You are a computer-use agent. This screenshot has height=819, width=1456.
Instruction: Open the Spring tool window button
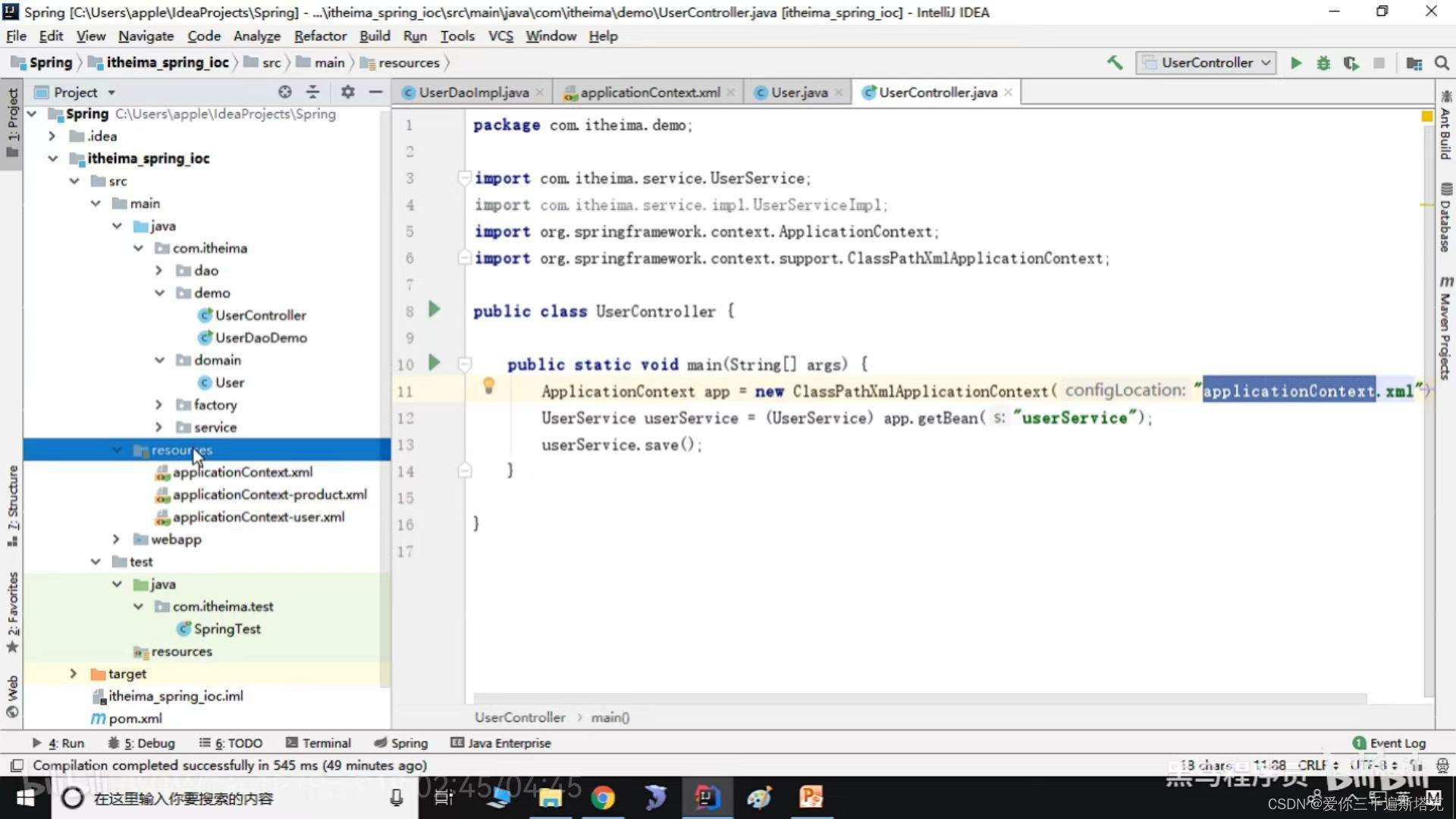tap(400, 743)
